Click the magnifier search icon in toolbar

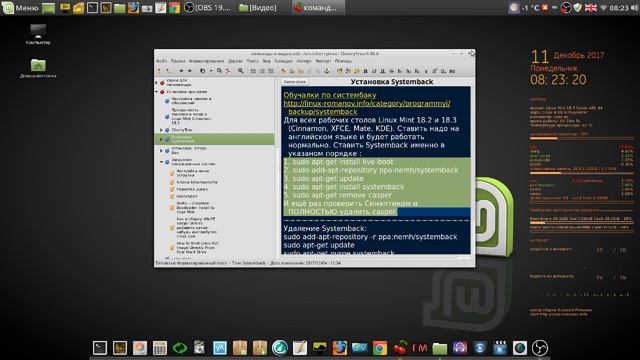point(241,71)
